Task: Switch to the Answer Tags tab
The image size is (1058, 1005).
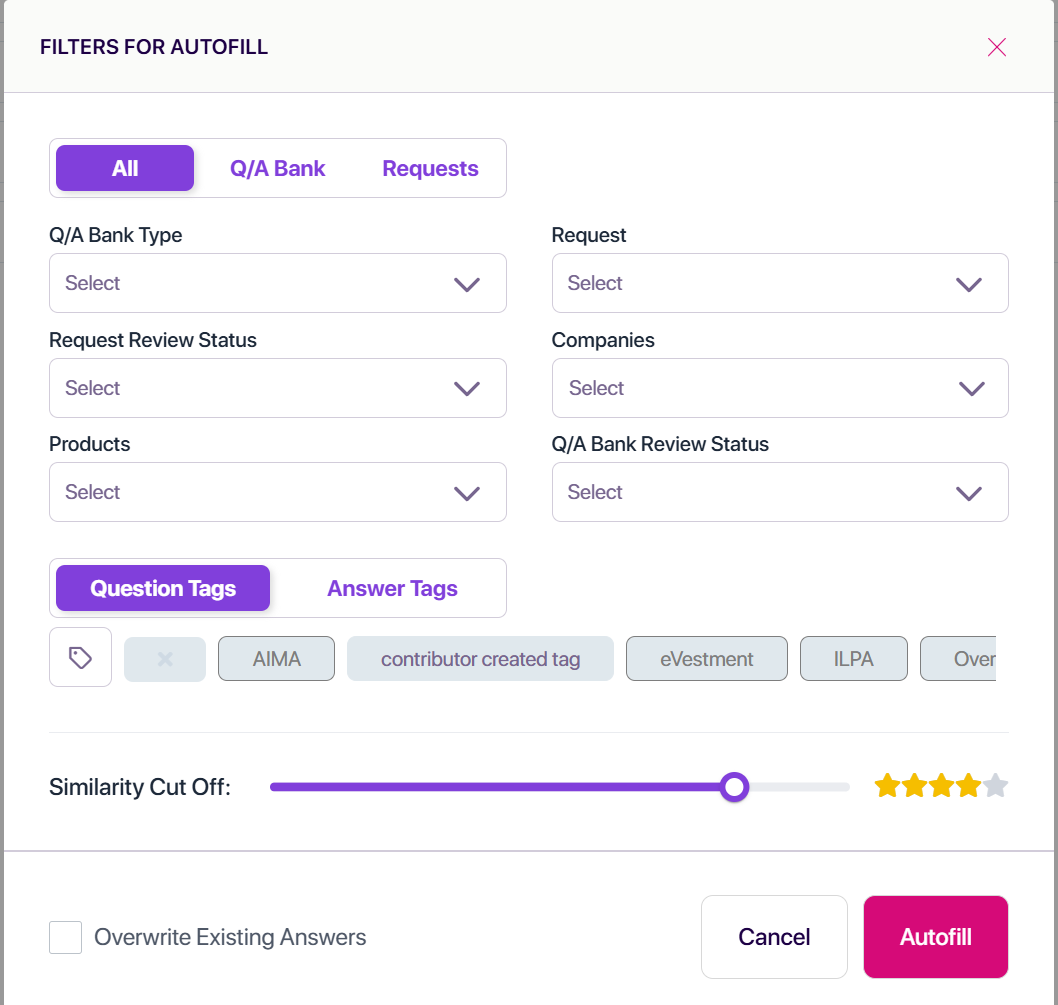Action: (392, 589)
